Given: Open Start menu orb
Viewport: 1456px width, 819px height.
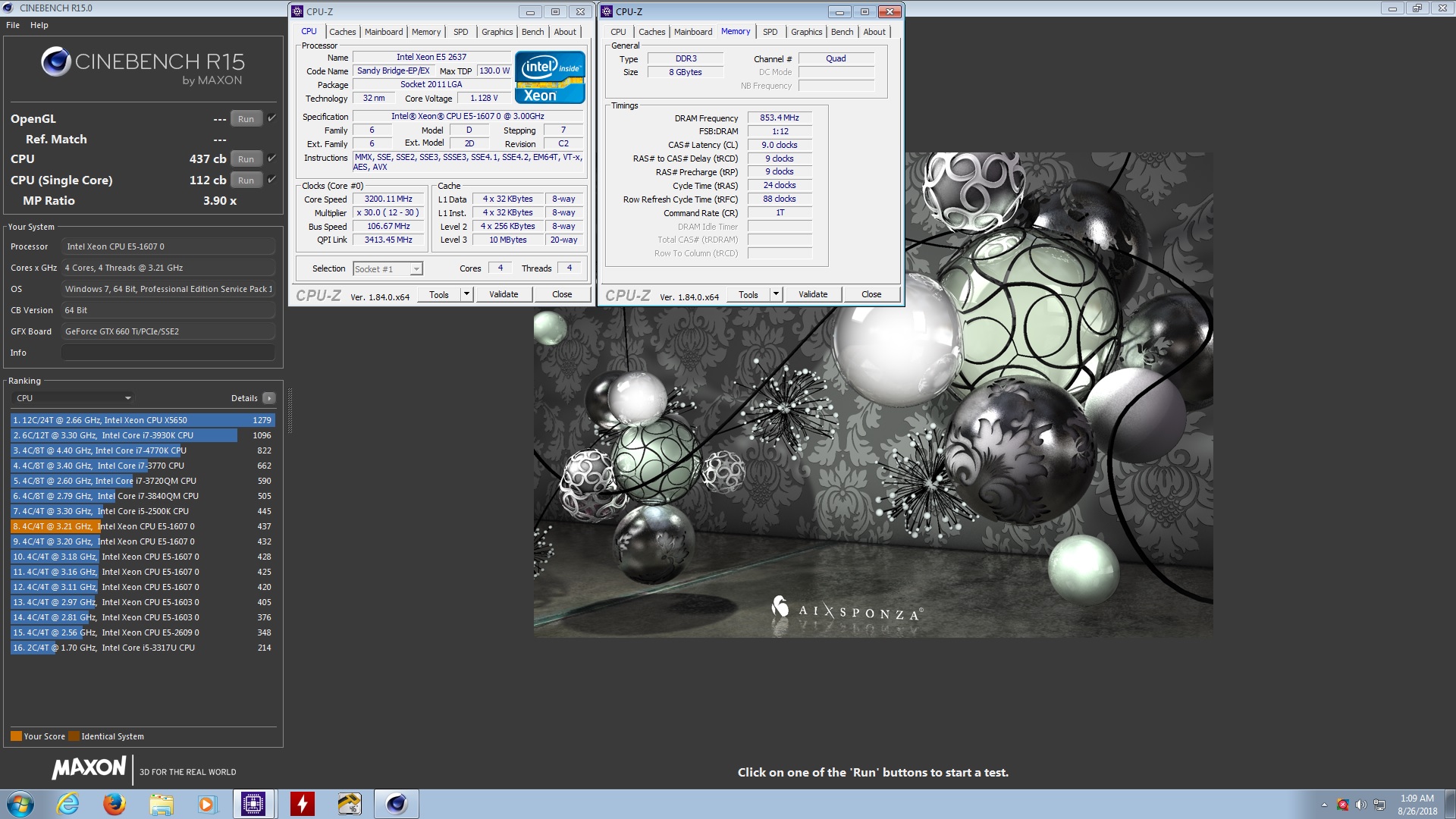Looking at the screenshot, I should (x=20, y=804).
